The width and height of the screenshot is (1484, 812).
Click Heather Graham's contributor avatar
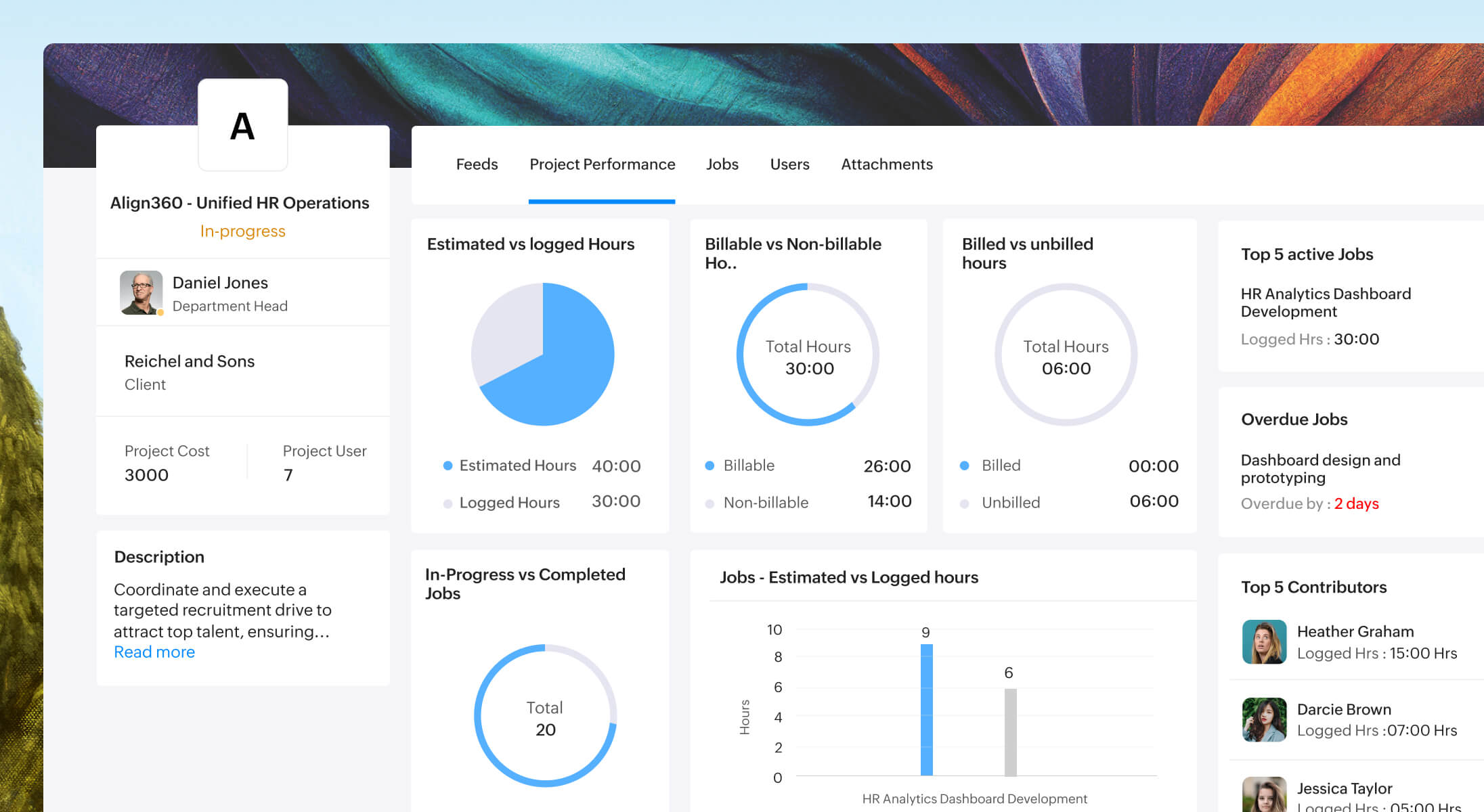pos(1264,641)
